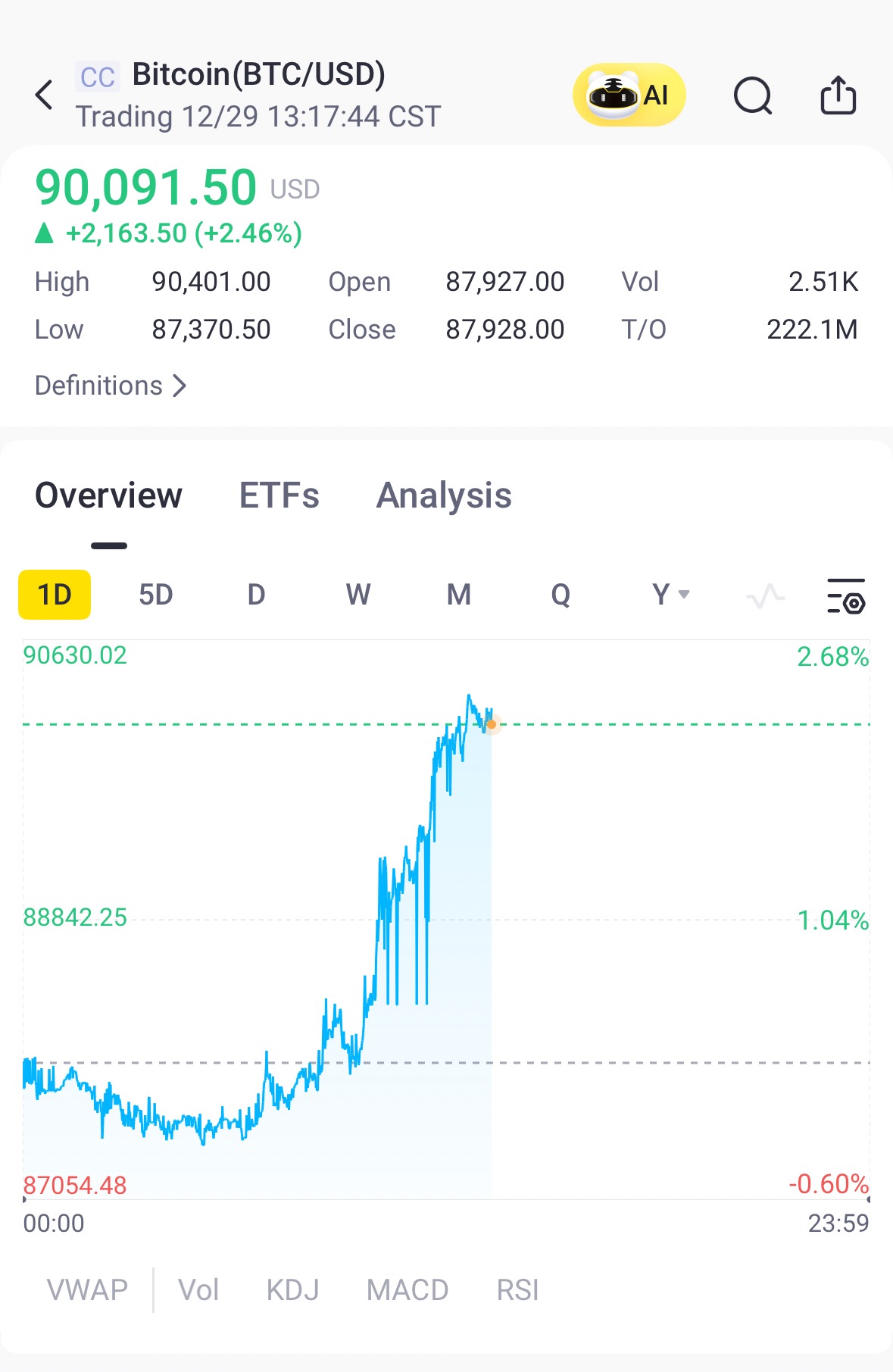Switch to the ETFs tab
The image size is (893, 1372).
point(279,495)
